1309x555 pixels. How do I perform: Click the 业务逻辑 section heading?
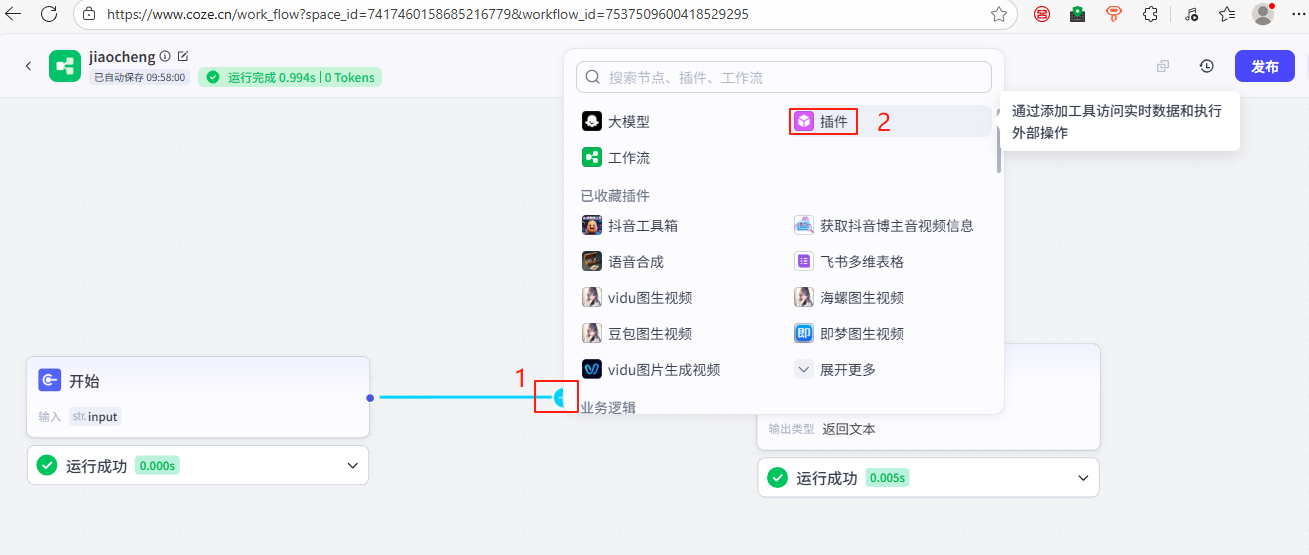click(x=608, y=406)
